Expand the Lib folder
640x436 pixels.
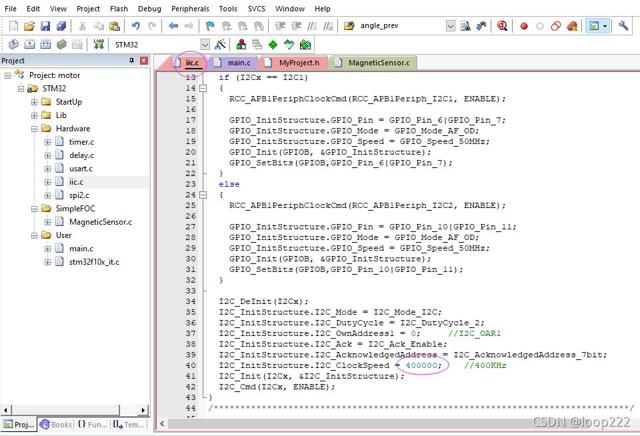click(x=34, y=116)
